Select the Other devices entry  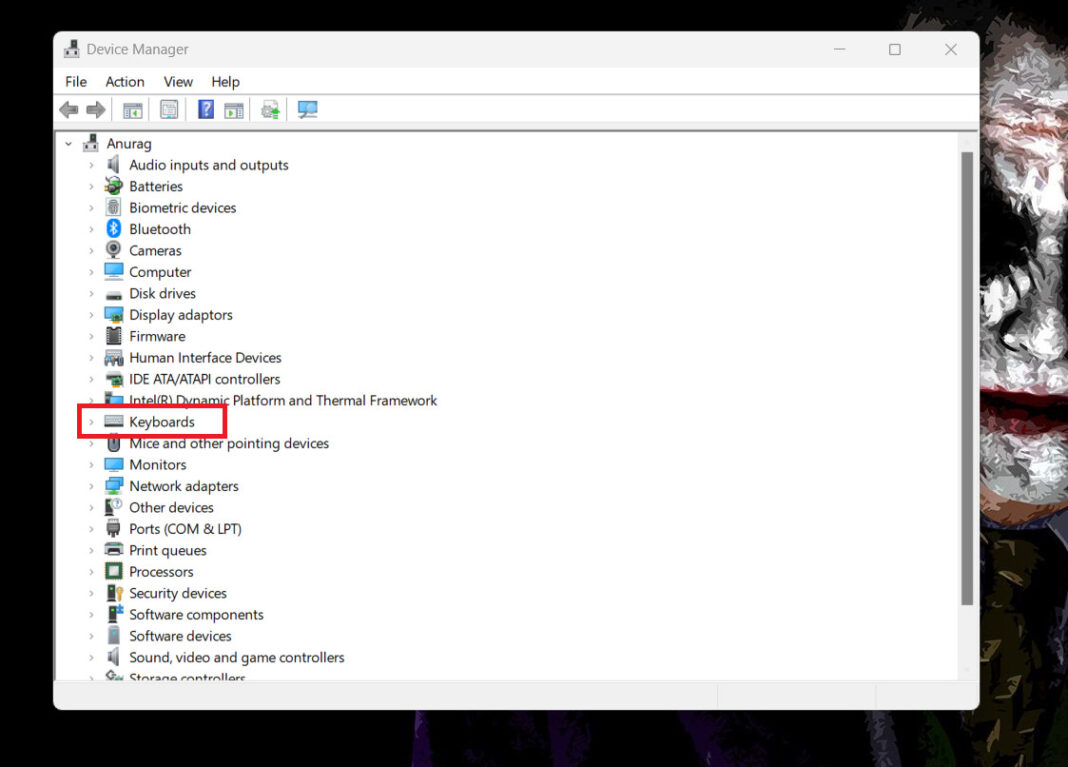point(171,507)
